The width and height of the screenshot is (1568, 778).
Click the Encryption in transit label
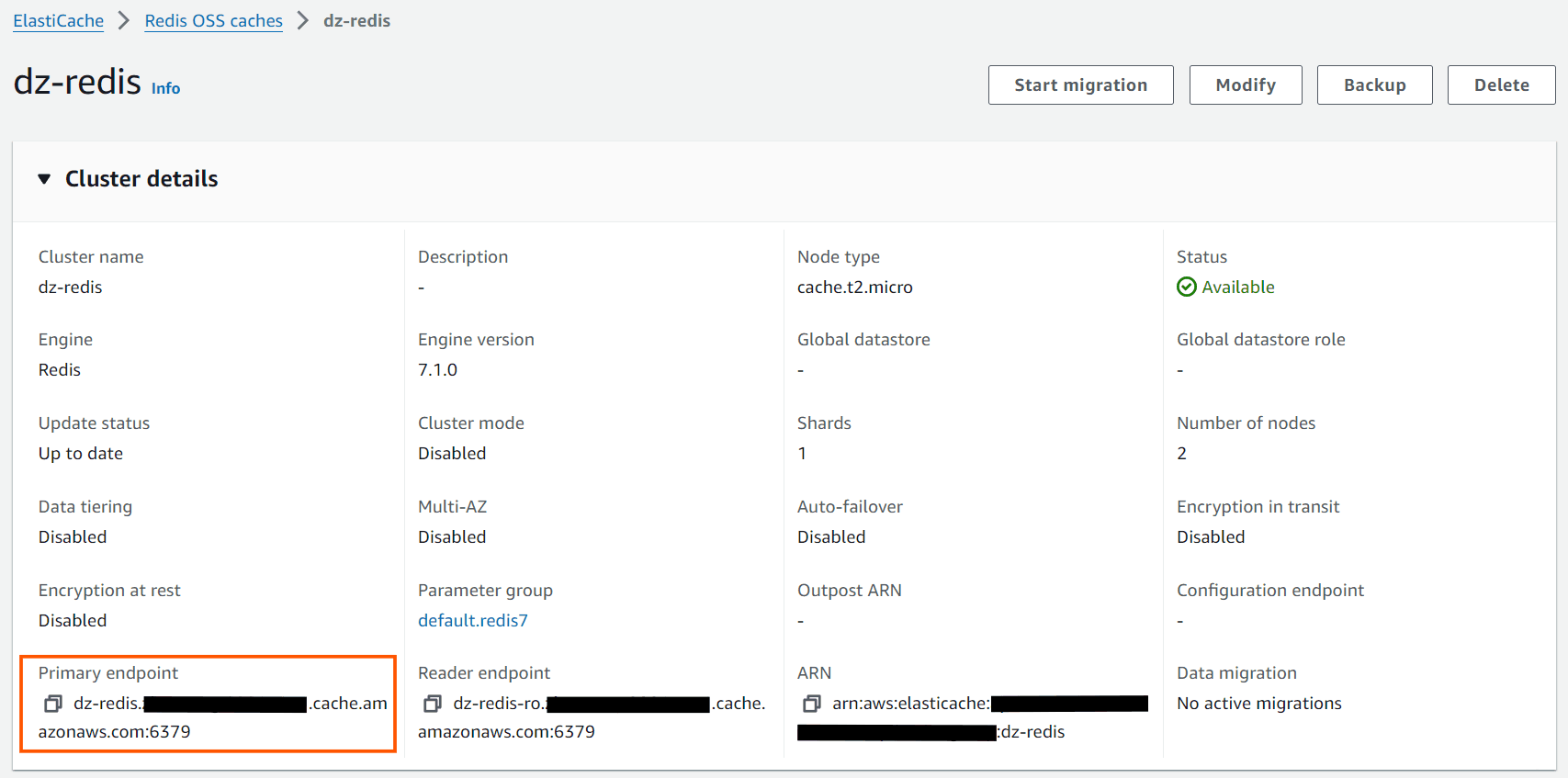point(1258,506)
